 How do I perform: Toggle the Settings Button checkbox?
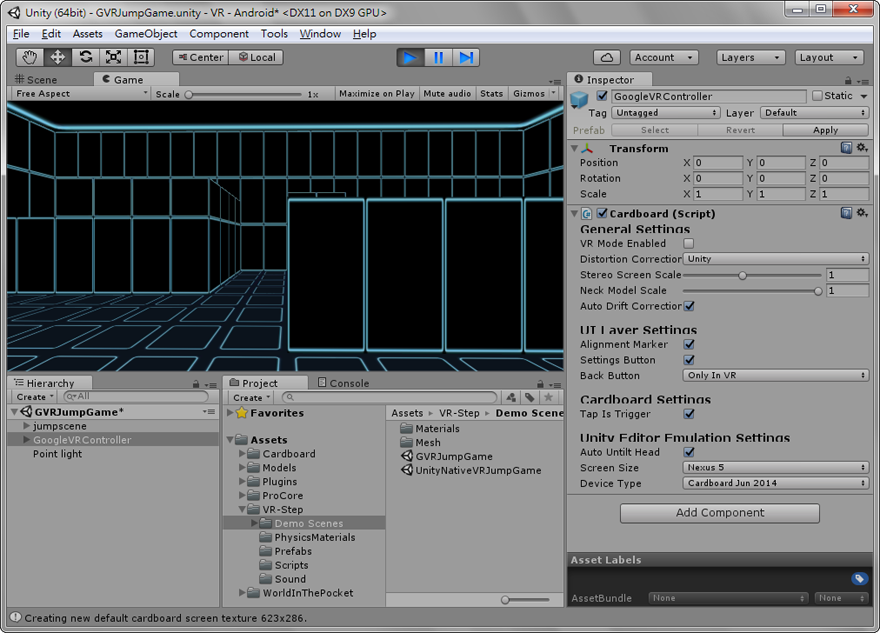point(689,360)
